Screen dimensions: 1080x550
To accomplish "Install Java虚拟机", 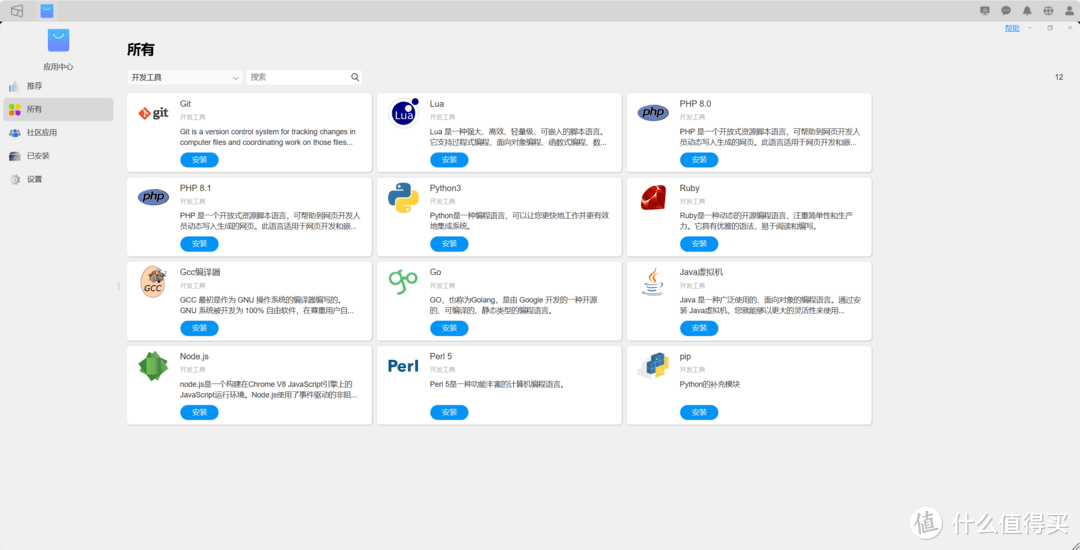I will click(698, 328).
